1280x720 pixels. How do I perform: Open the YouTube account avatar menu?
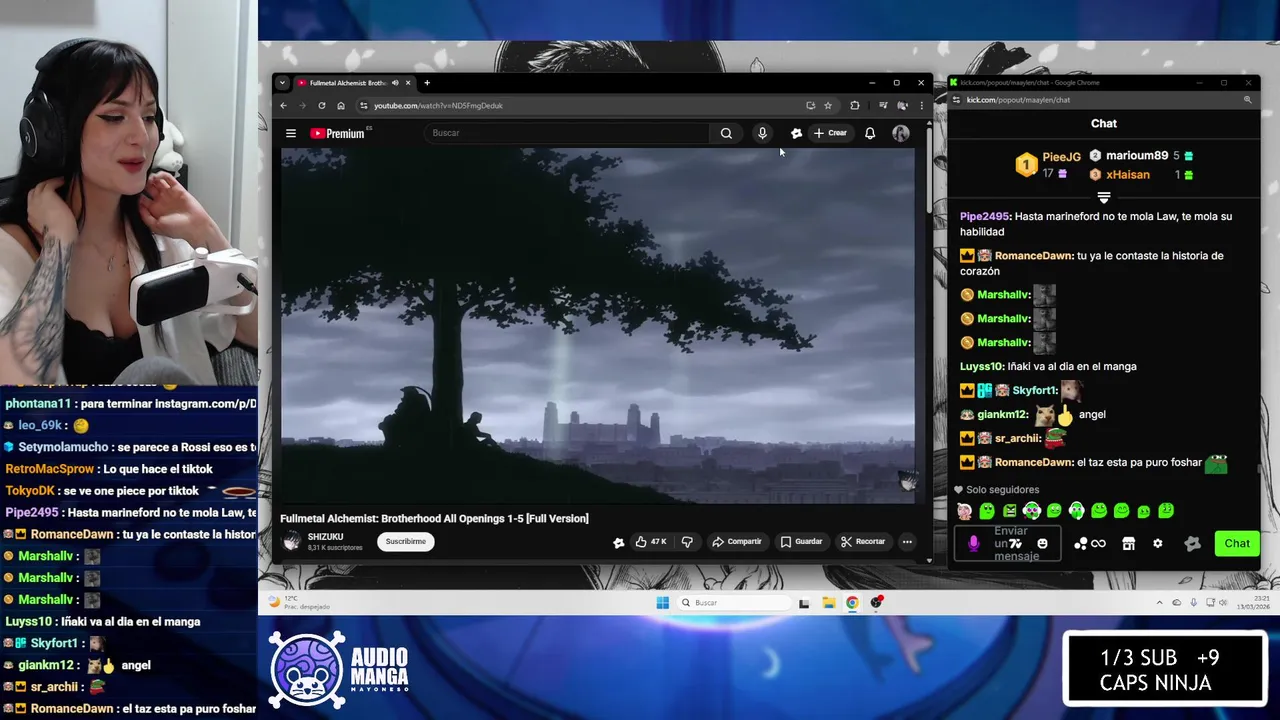[x=901, y=133]
